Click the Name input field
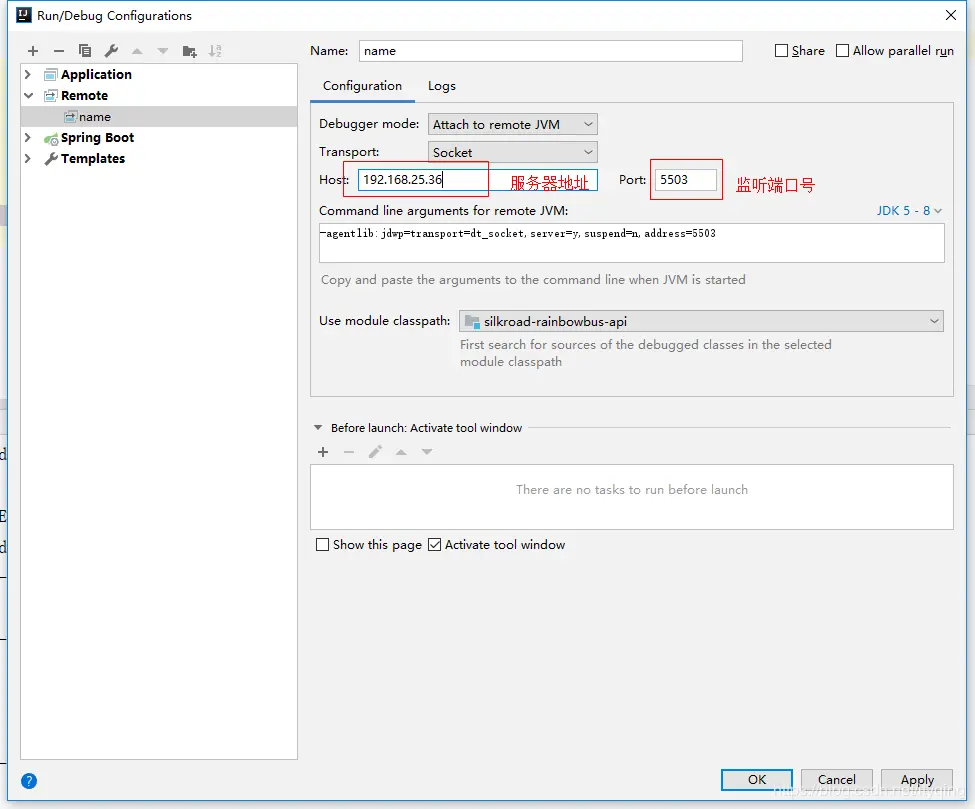The width and height of the screenshot is (975, 809). tap(550, 51)
